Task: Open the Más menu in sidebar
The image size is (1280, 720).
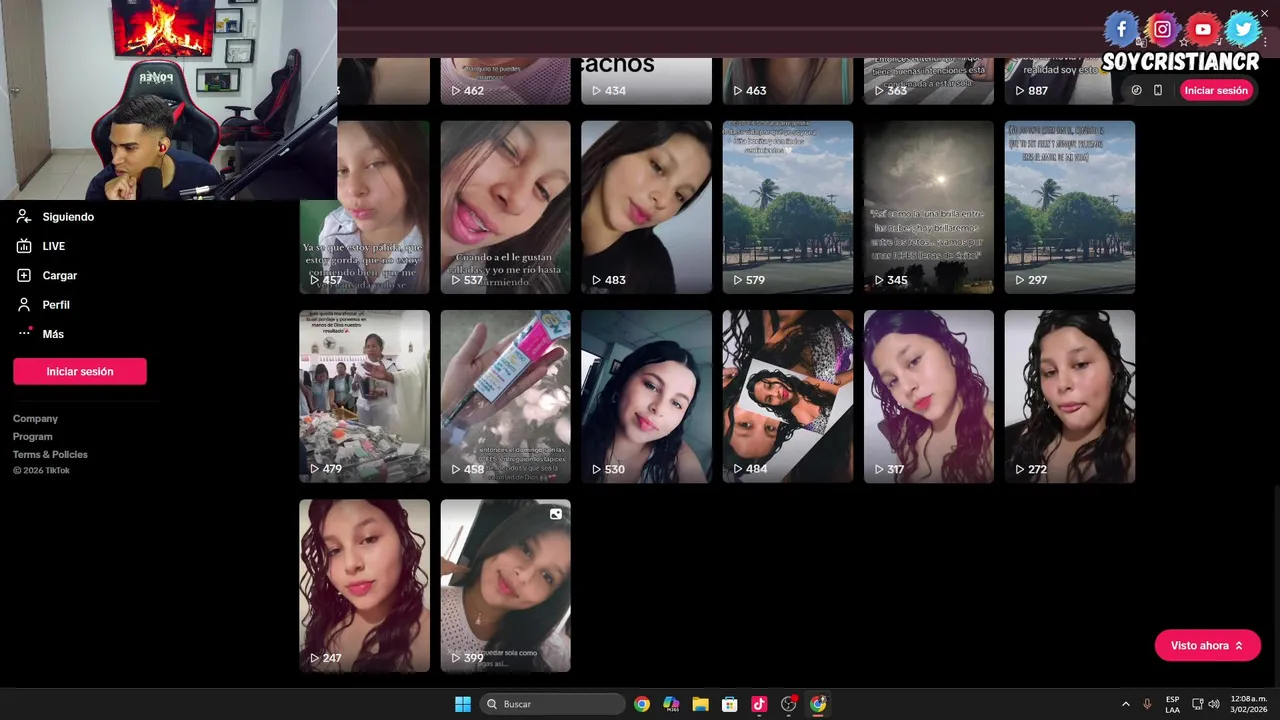Action: pyautogui.click(x=40, y=334)
